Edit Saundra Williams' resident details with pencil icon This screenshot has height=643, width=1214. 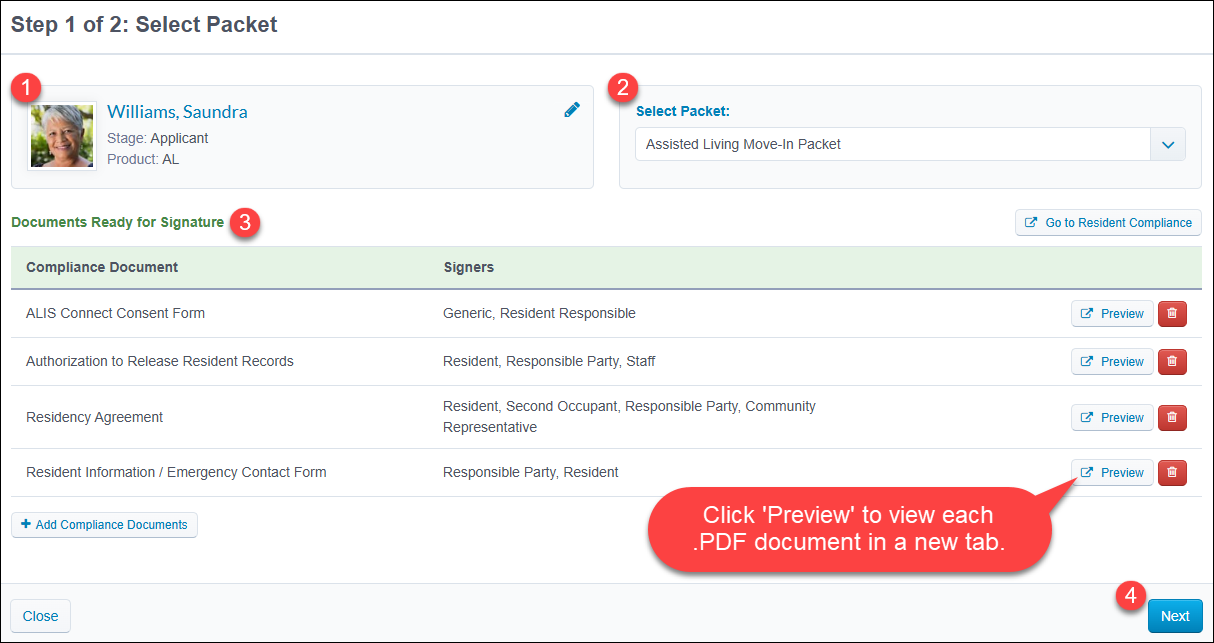click(x=572, y=110)
